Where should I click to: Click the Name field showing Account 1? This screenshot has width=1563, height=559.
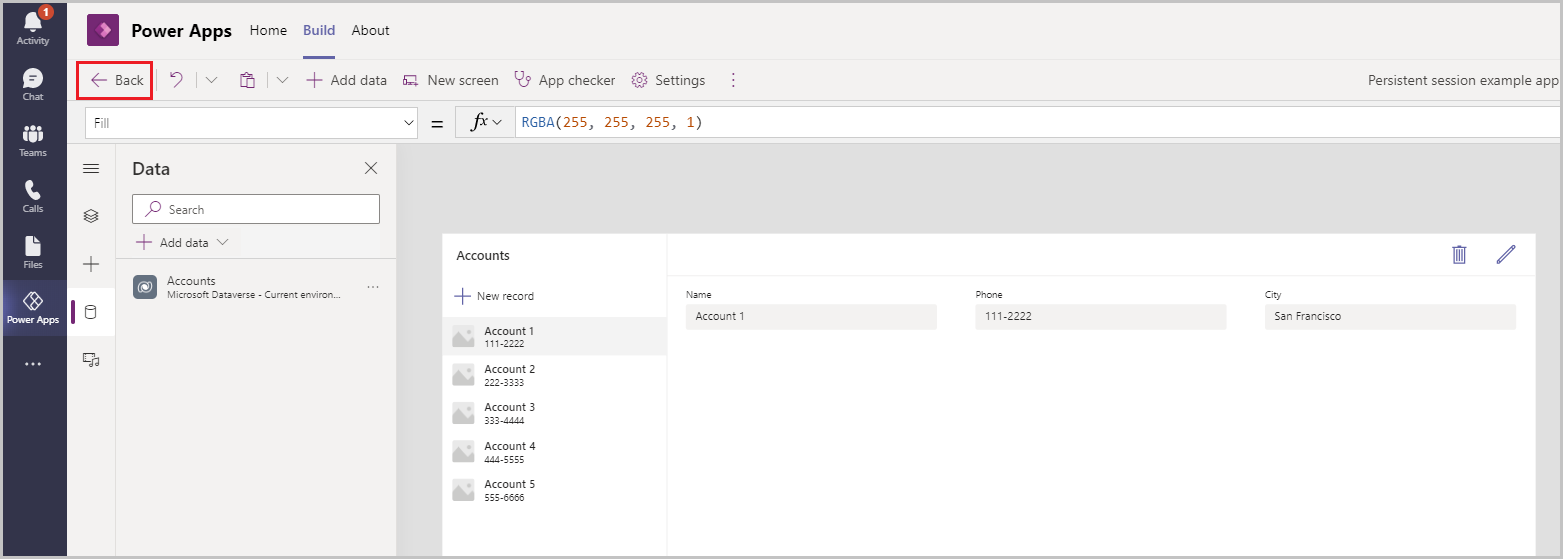(811, 316)
